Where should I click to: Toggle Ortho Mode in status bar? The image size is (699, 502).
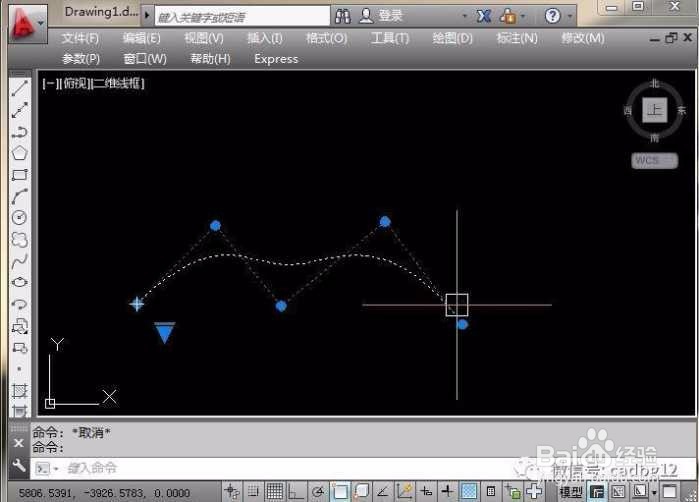pos(296,492)
